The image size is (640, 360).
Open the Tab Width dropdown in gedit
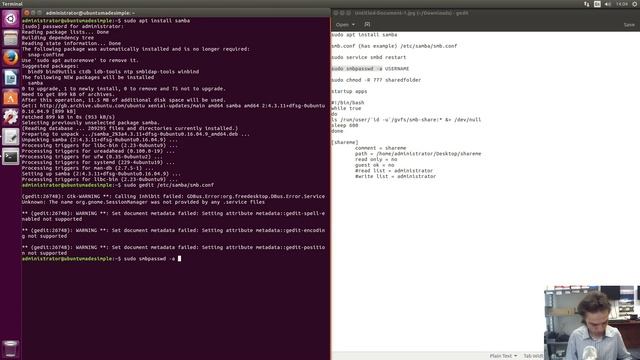coord(533,356)
